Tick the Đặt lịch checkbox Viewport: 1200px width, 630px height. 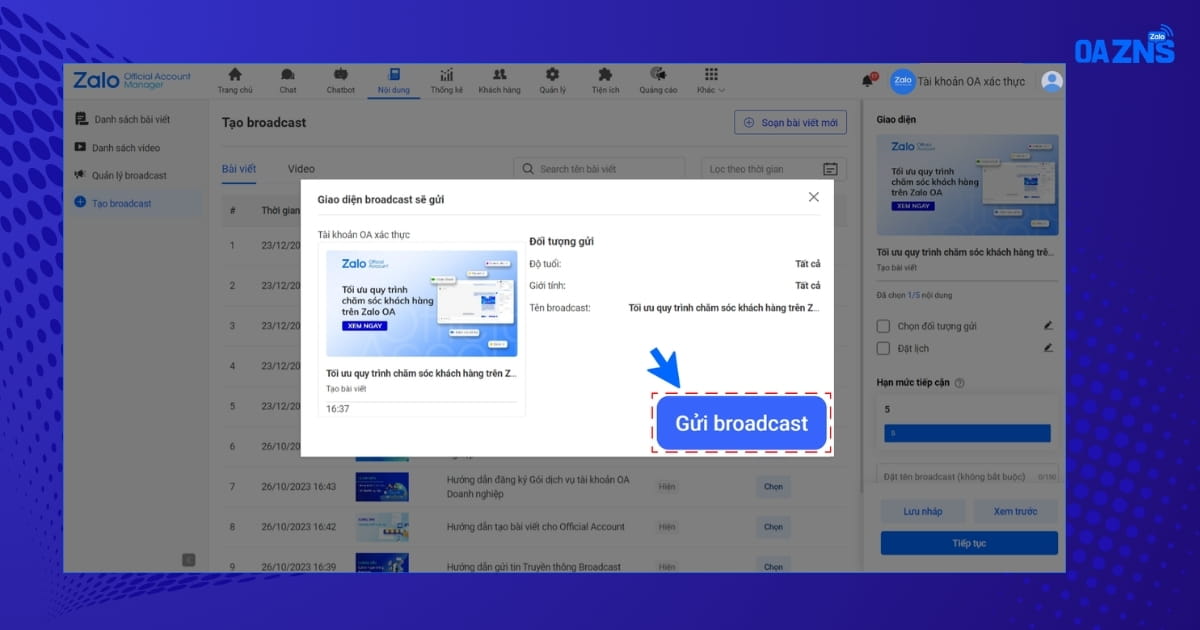[883, 348]
